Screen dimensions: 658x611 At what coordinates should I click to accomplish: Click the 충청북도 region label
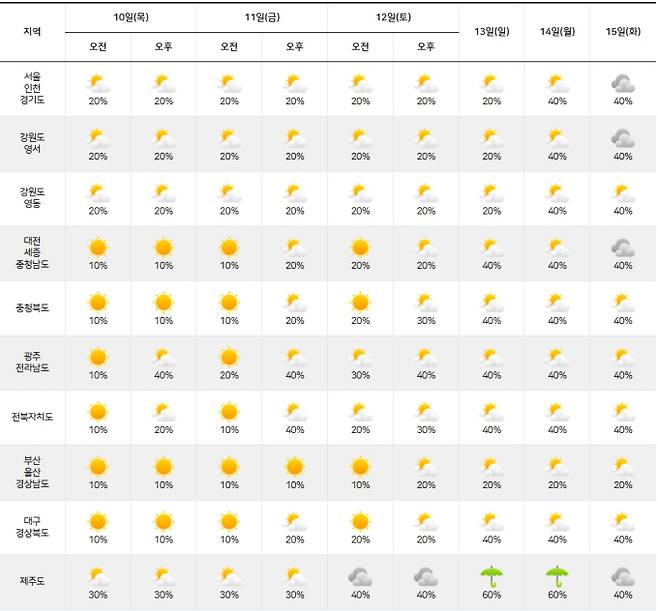tap(32, 308)
